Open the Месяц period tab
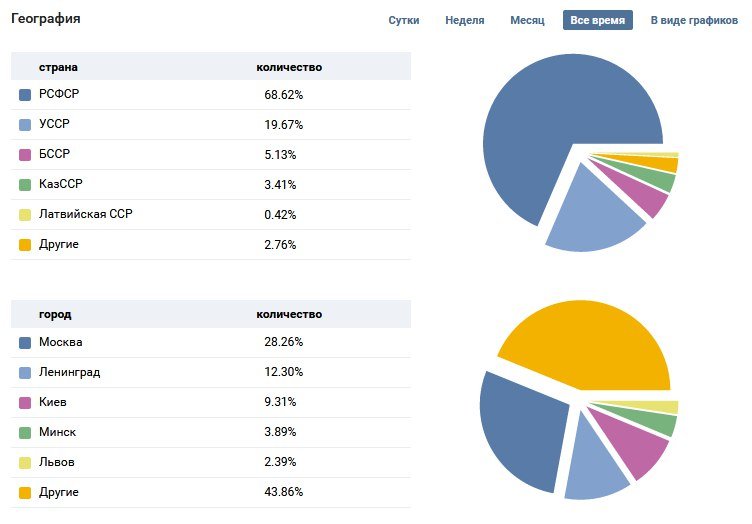This screenshot has height=524, width=752. coord(527,20)
